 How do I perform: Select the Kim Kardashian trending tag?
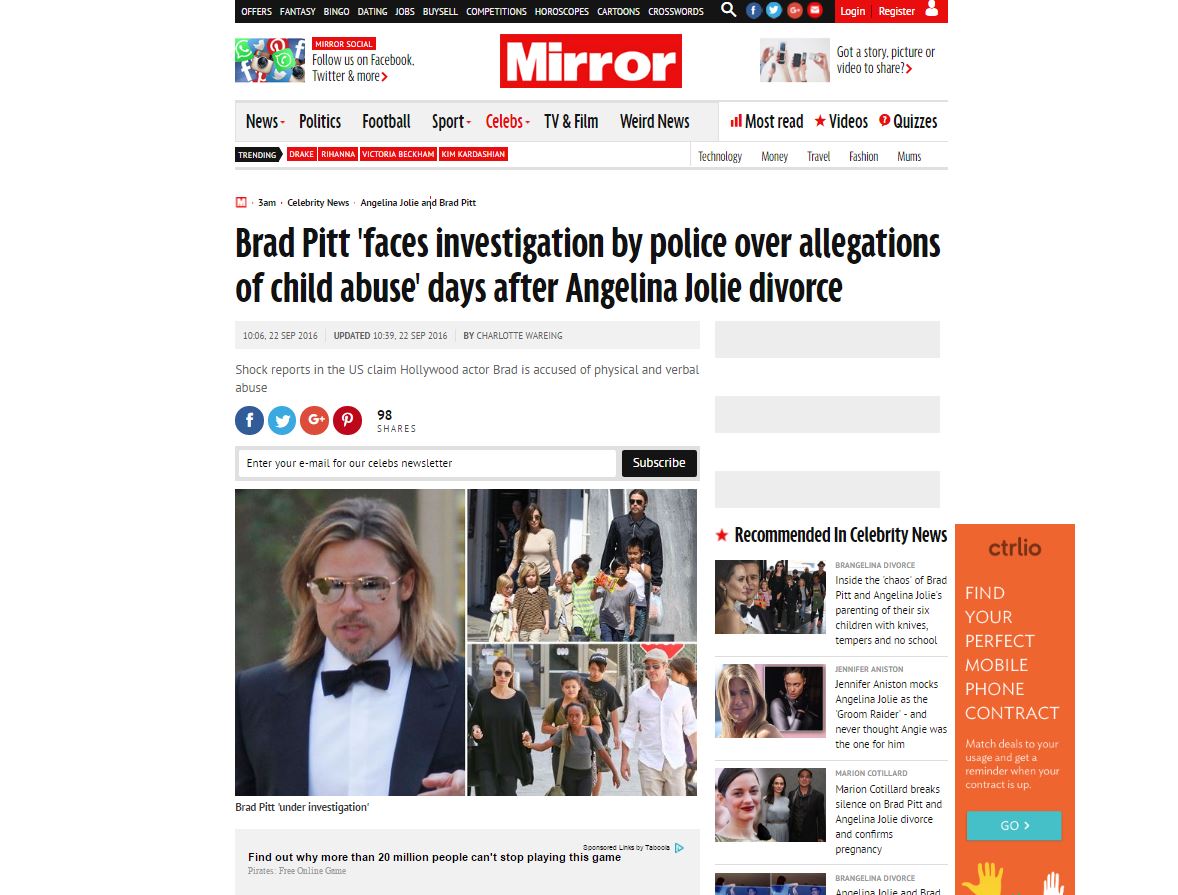coord(473,154)
